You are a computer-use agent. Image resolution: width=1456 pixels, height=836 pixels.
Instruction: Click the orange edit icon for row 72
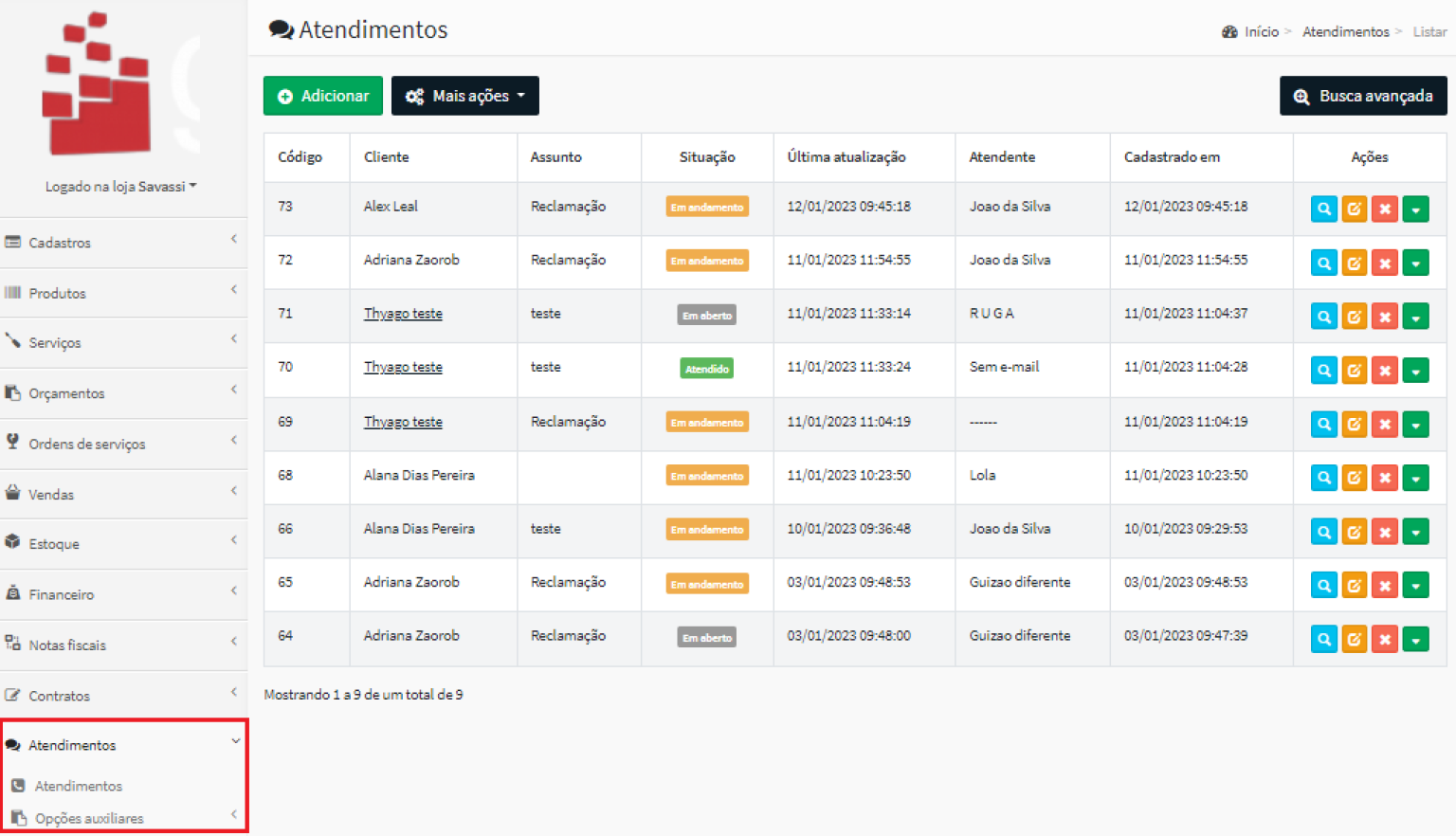[x=1354, y=263]
